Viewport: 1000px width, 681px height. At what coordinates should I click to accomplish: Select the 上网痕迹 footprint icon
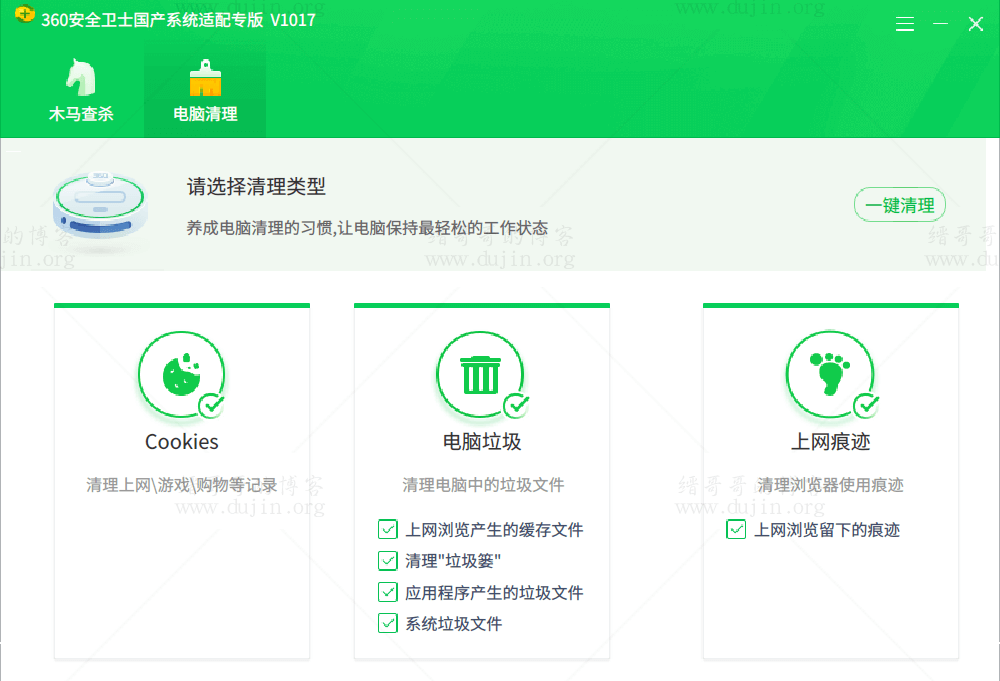[x=830, y=374]
